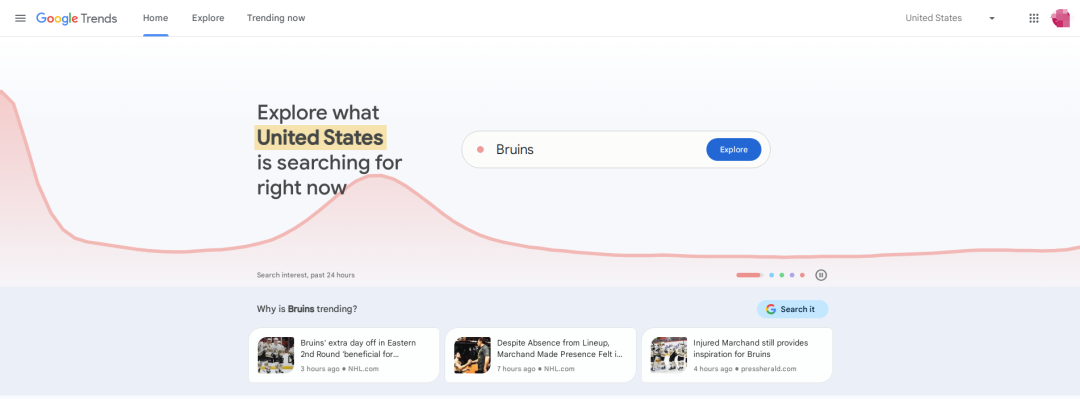Click the country dropdown arrow

[992, 19]
